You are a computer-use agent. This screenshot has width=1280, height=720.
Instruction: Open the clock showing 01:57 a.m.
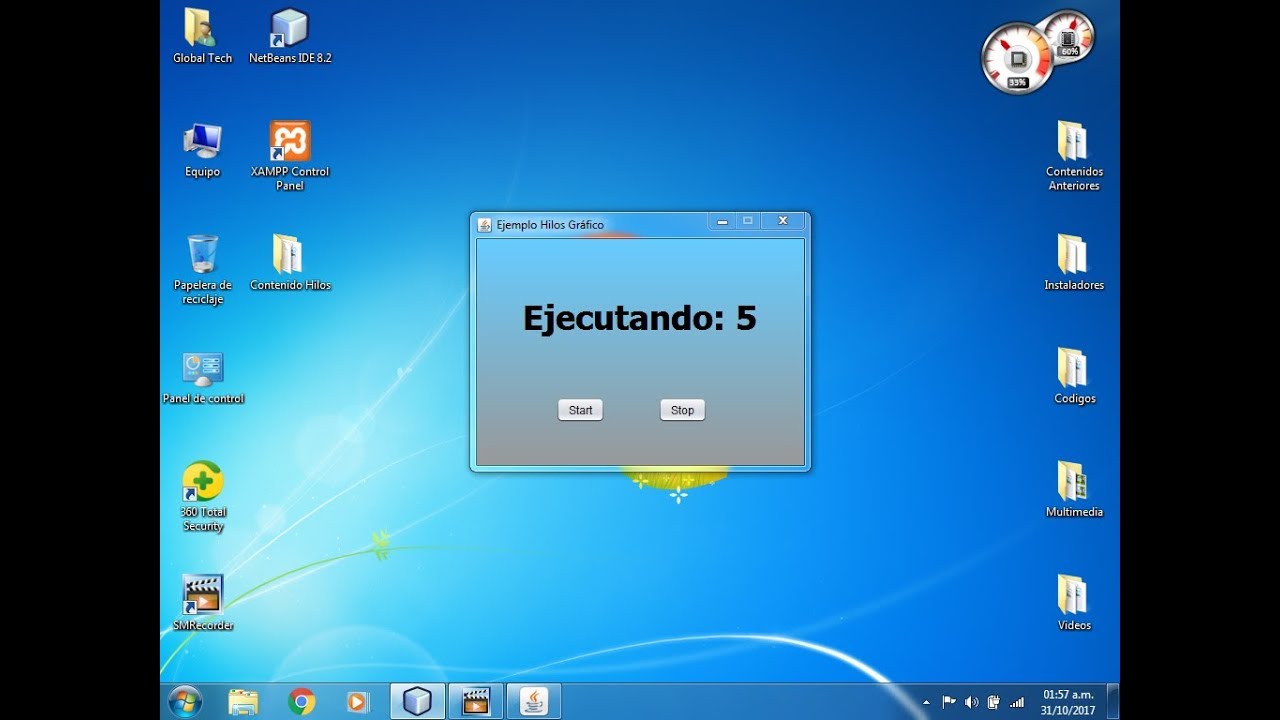tap(1068, 702)
